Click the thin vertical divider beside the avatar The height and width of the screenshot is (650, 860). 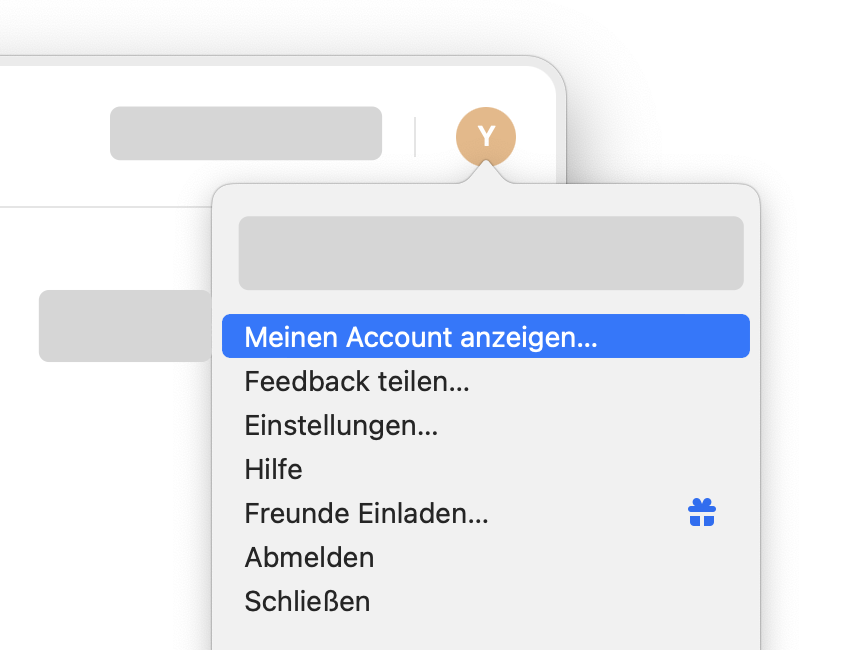[415, 137]
